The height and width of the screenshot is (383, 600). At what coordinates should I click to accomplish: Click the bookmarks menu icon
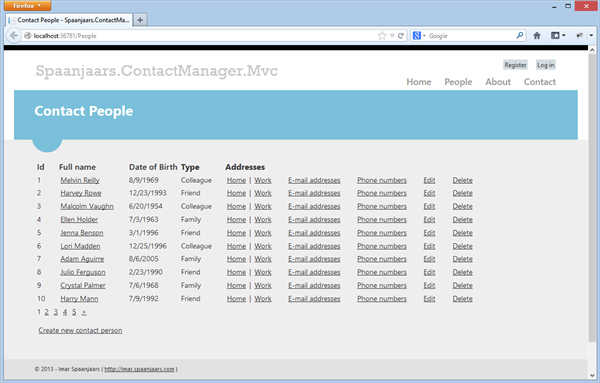(x=555, y=36)
